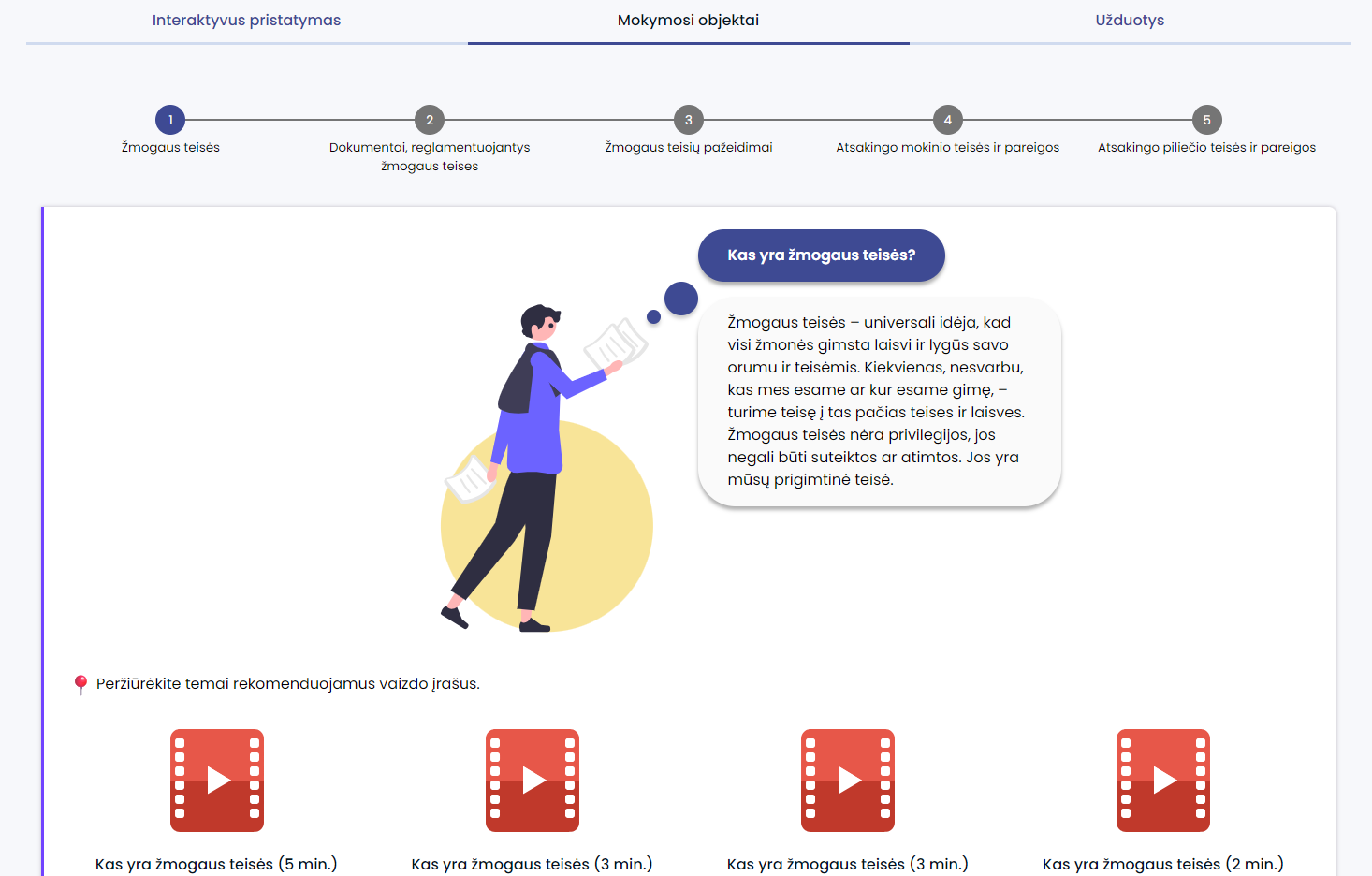Viewport: 1372px width, 876px height.
Task: Select the Mokymosi objektai tab
Action: (688, 21)
